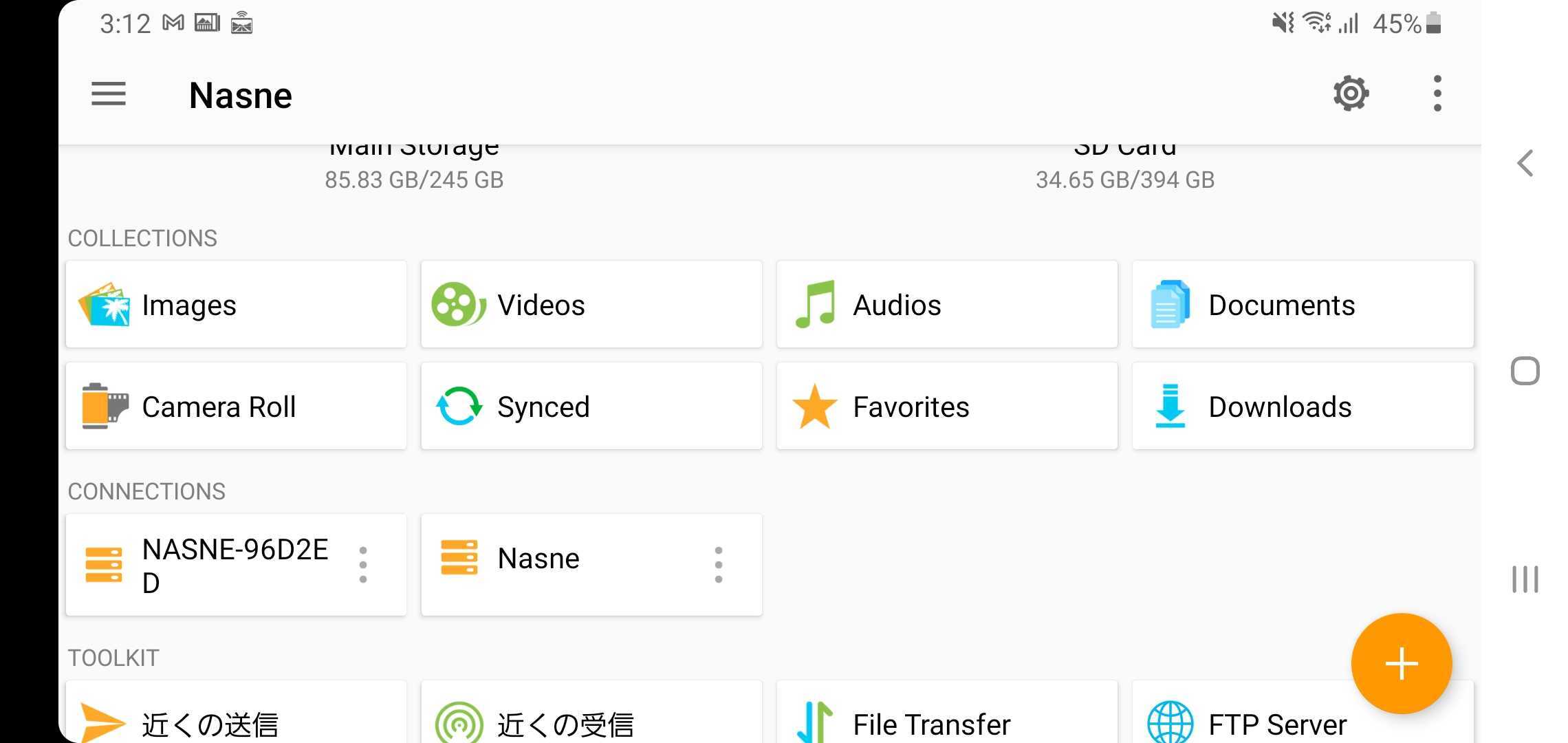Tap the Android recent apps button
Image resolution: width=1568 pixels, height=743 pixels.
pyautogui.click(x=1525, y=579)
